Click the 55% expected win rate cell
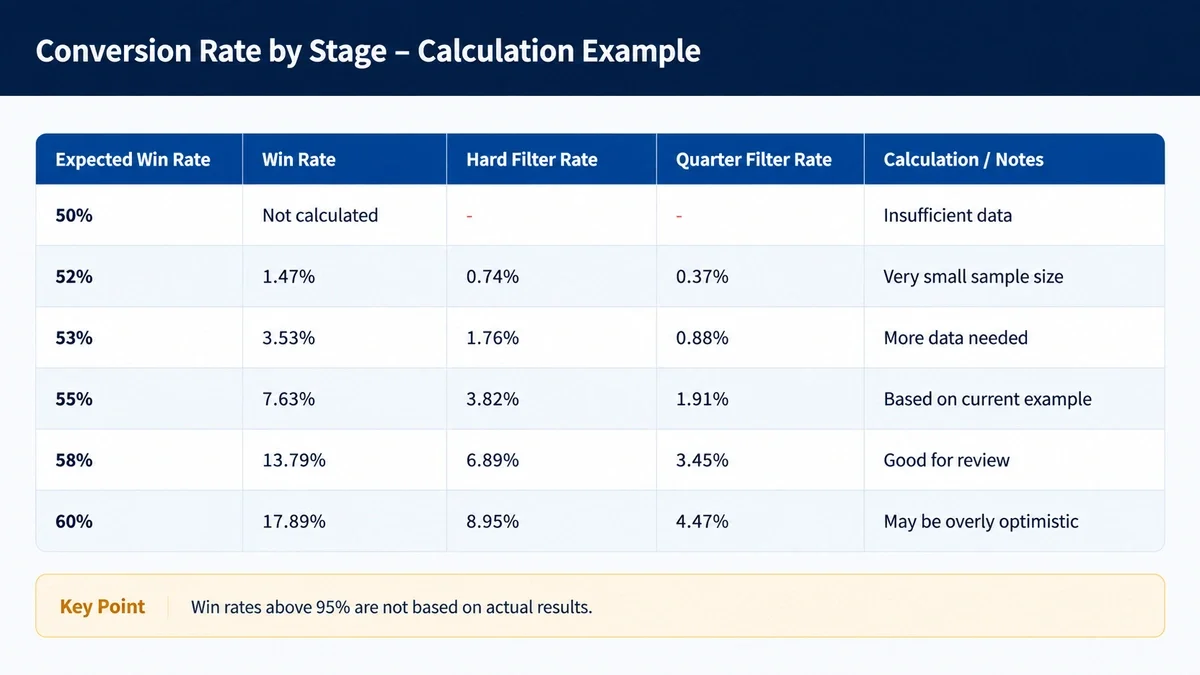Screen dimensions: 1200x675 tap(74, 399)
